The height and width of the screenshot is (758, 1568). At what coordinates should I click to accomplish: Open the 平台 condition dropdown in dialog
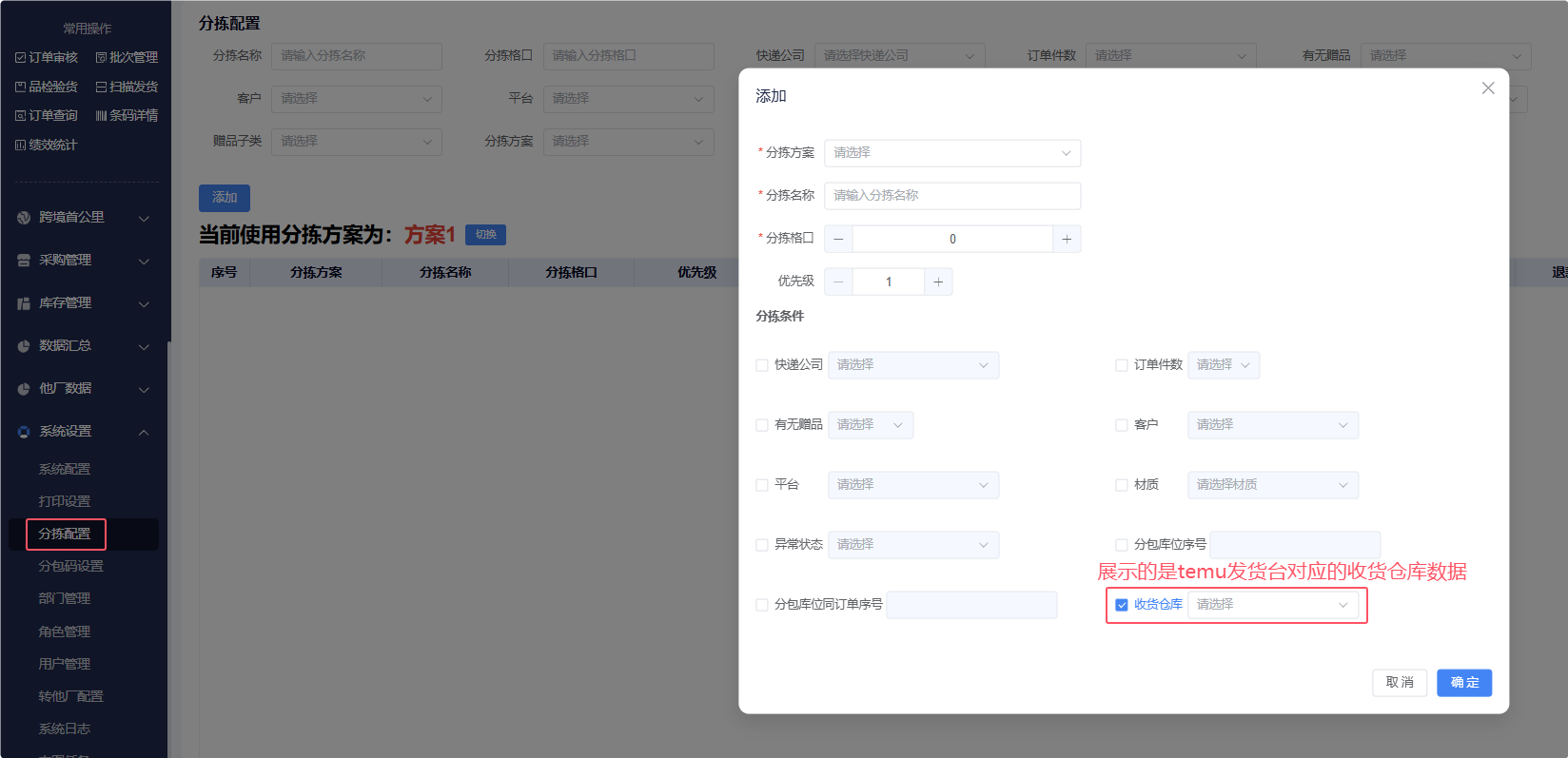click(x=913, y=485)
